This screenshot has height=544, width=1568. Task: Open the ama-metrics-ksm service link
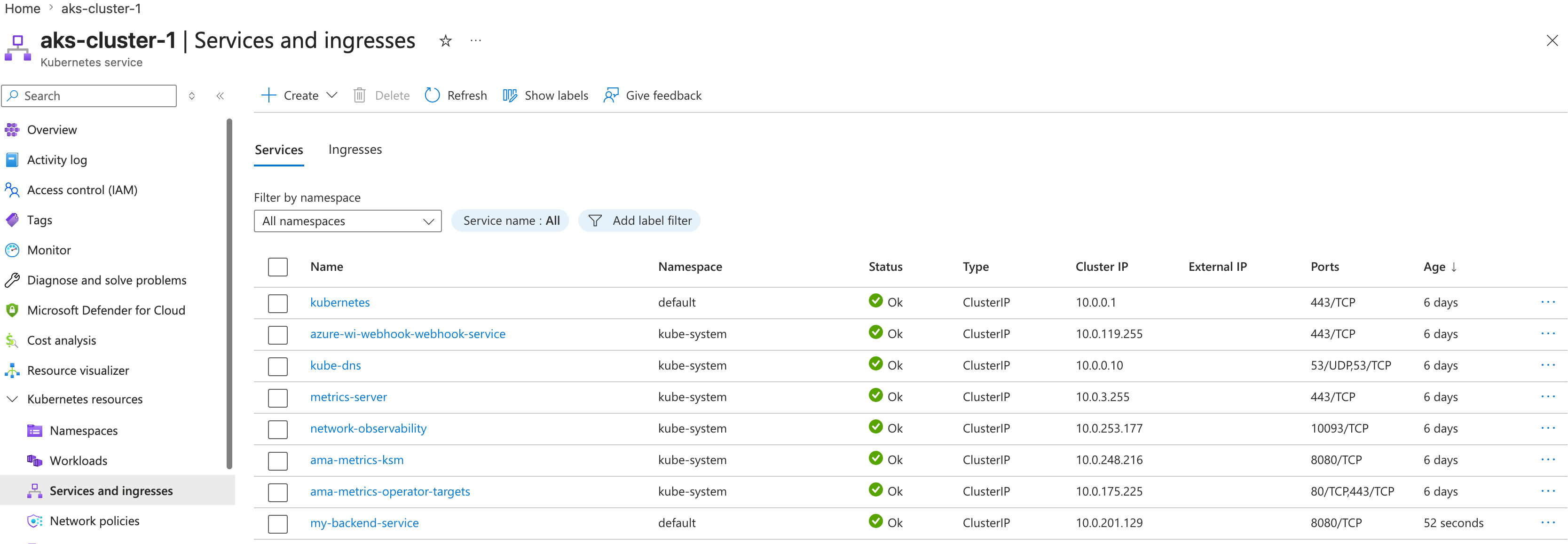[357, 460]
